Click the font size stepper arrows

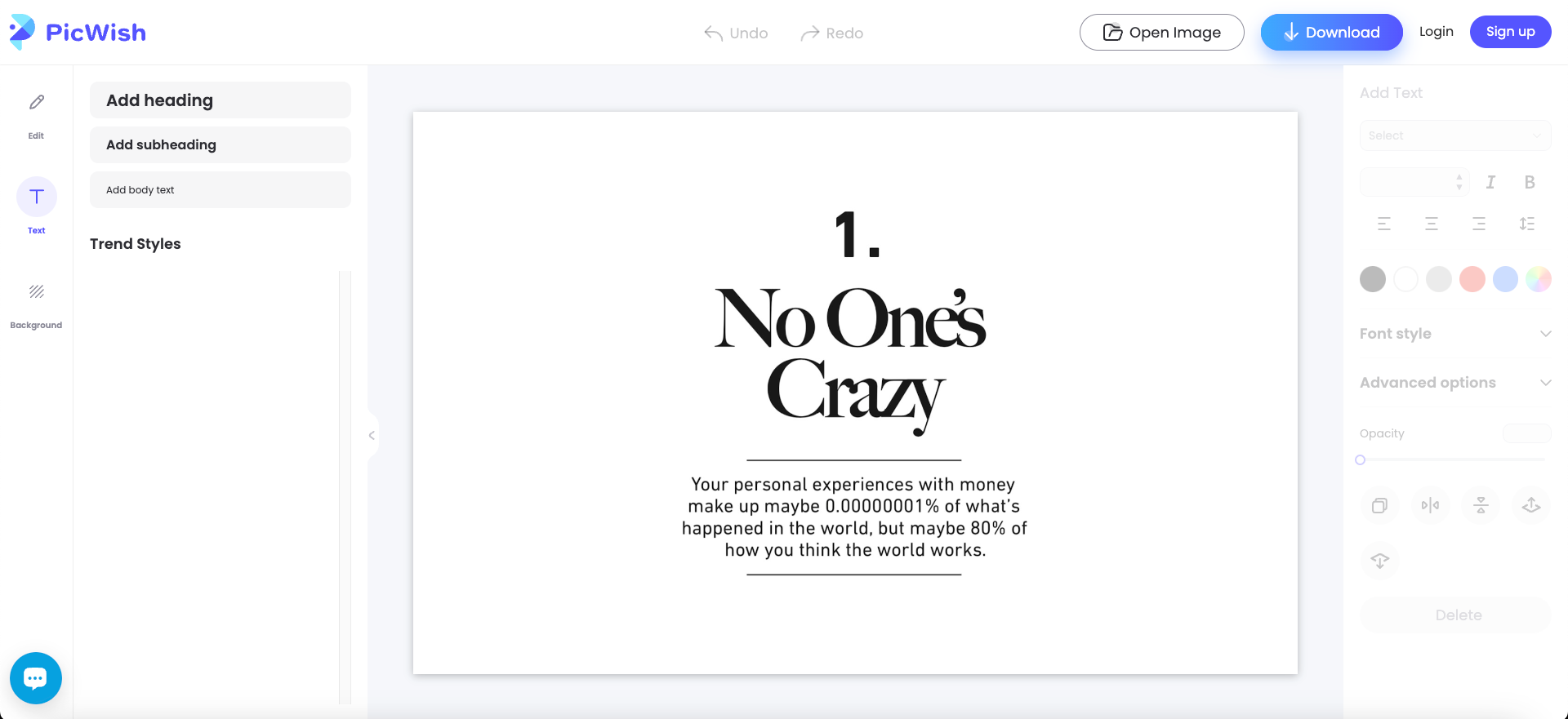[x=1459, y=182]
